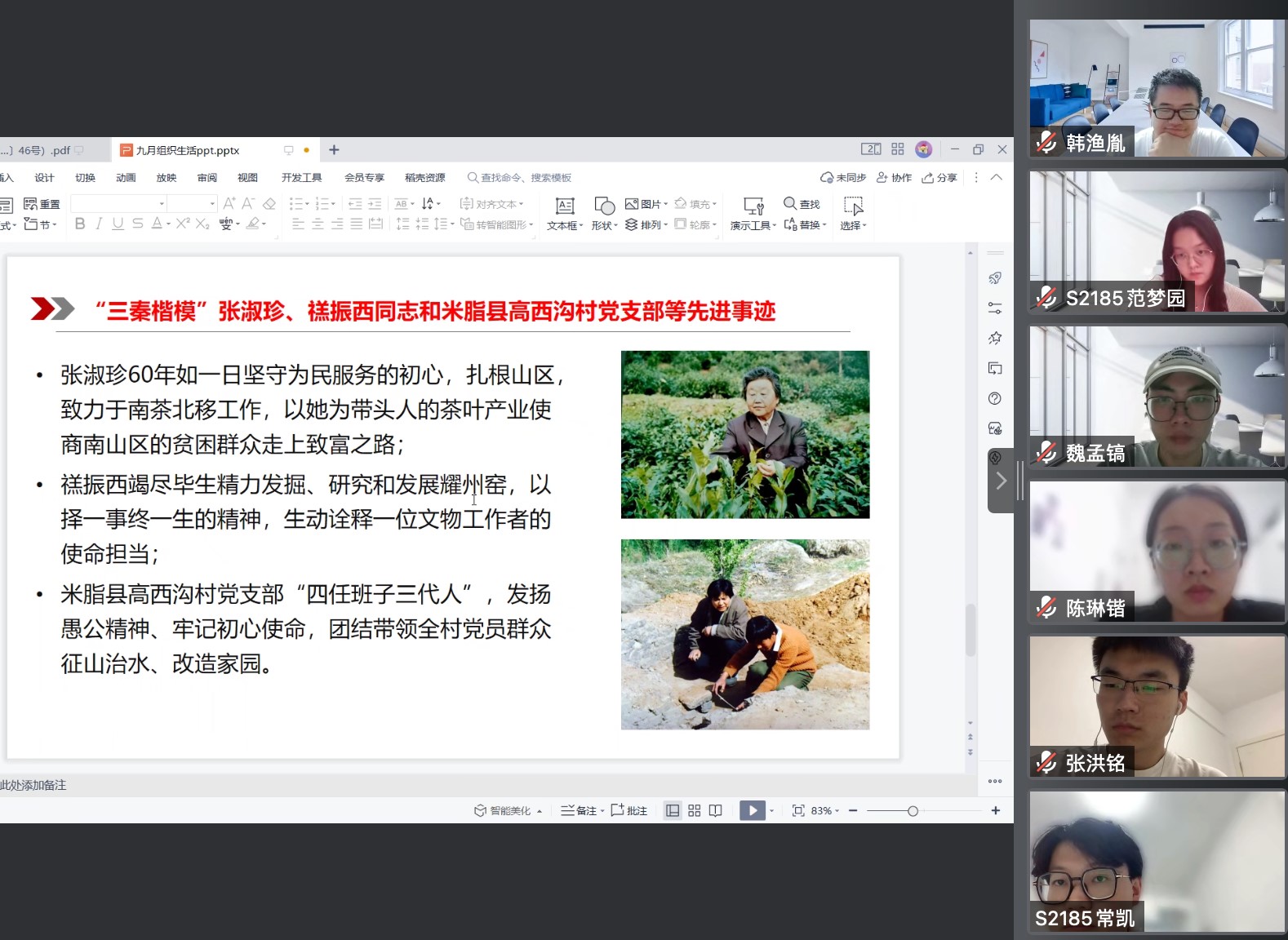Toggle 备注 notes pane in status bar
The width and height of the screenshot is (1288, 940).
(x=581, y=810)
